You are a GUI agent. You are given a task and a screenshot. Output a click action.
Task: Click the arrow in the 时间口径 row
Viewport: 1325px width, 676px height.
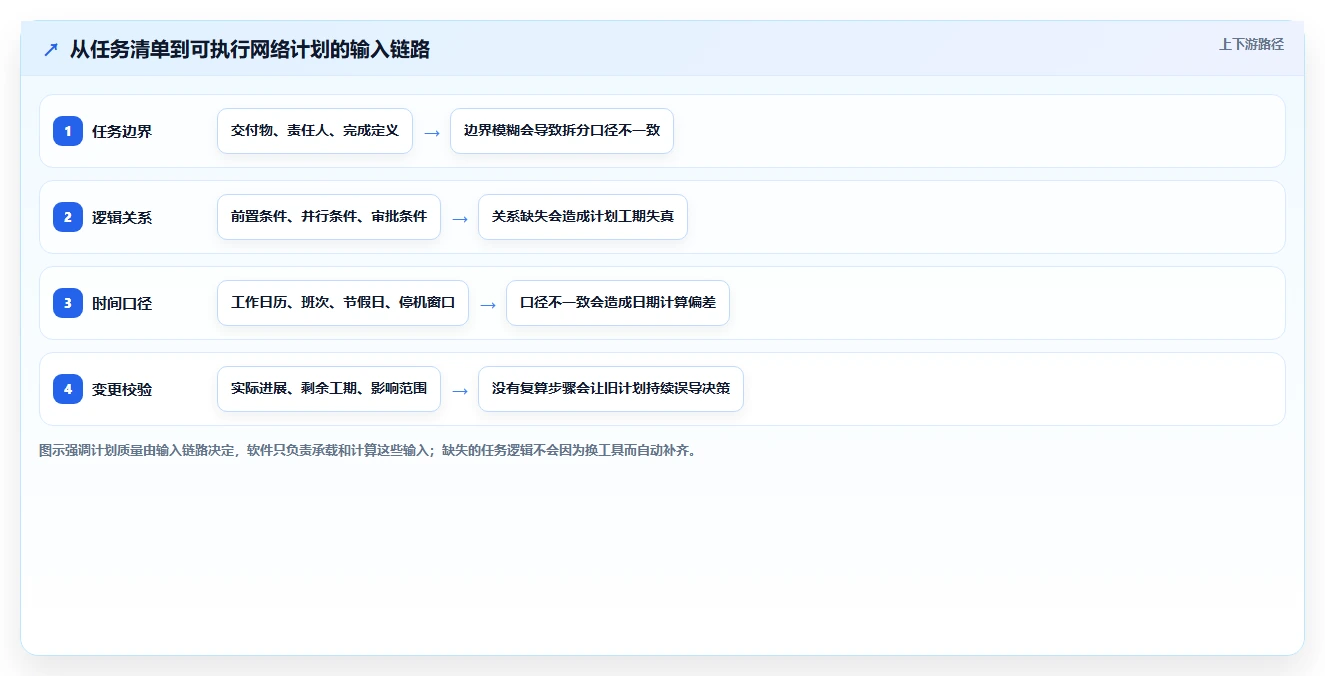pyautogui.click(x=488, y=304)
